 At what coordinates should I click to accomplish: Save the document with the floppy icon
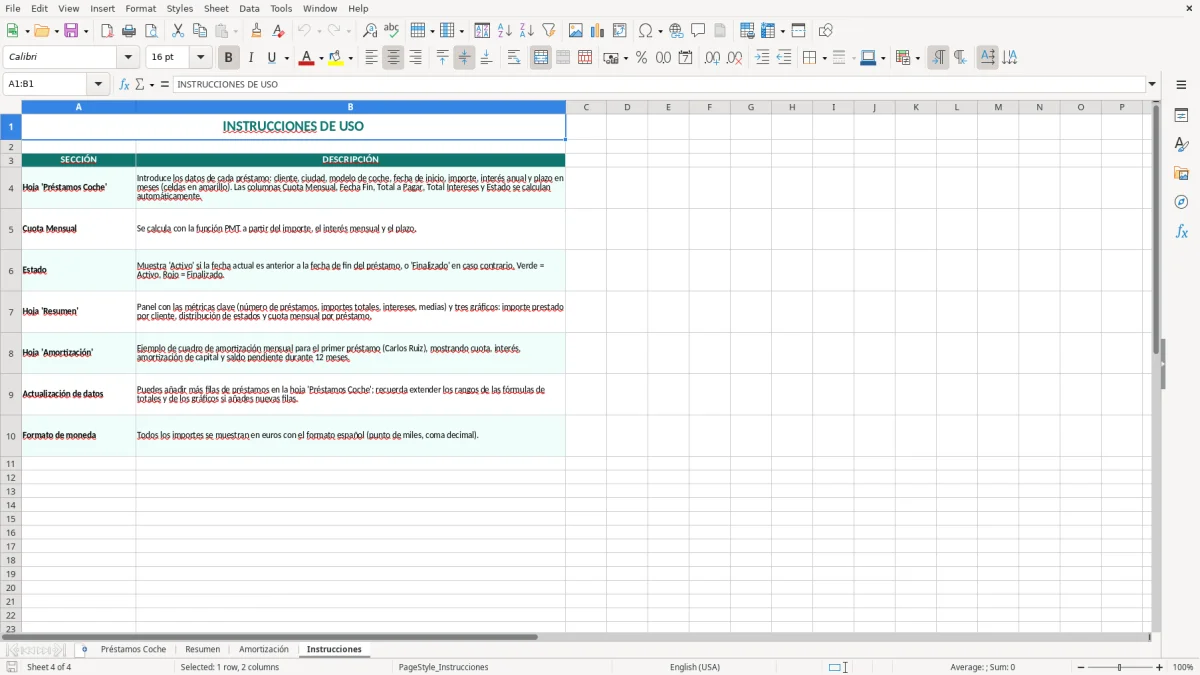[x=71, y=31]
